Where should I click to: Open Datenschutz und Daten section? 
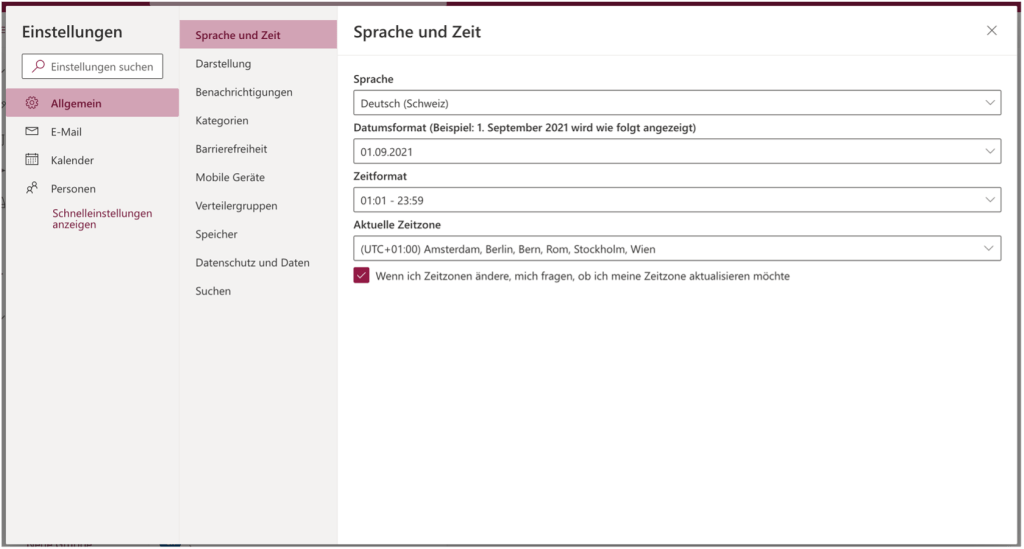click(252, 262)
